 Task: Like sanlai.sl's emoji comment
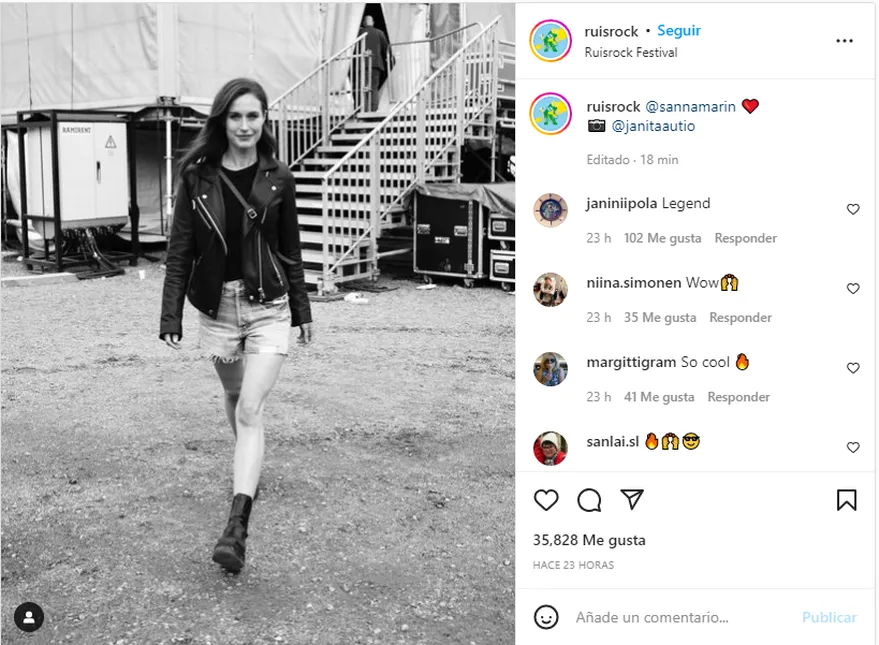point(853,447)
